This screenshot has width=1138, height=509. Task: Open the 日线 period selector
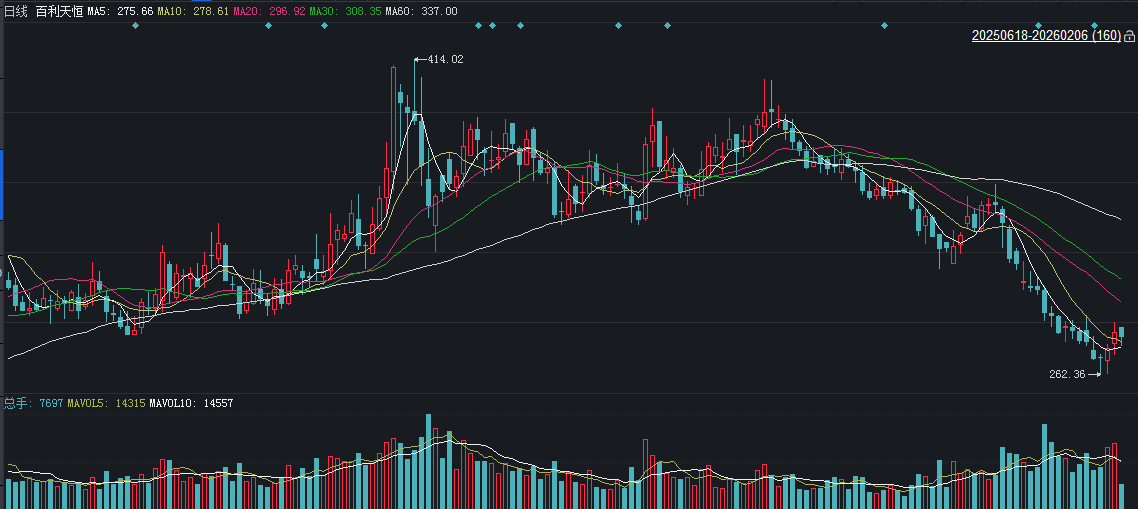16,11
